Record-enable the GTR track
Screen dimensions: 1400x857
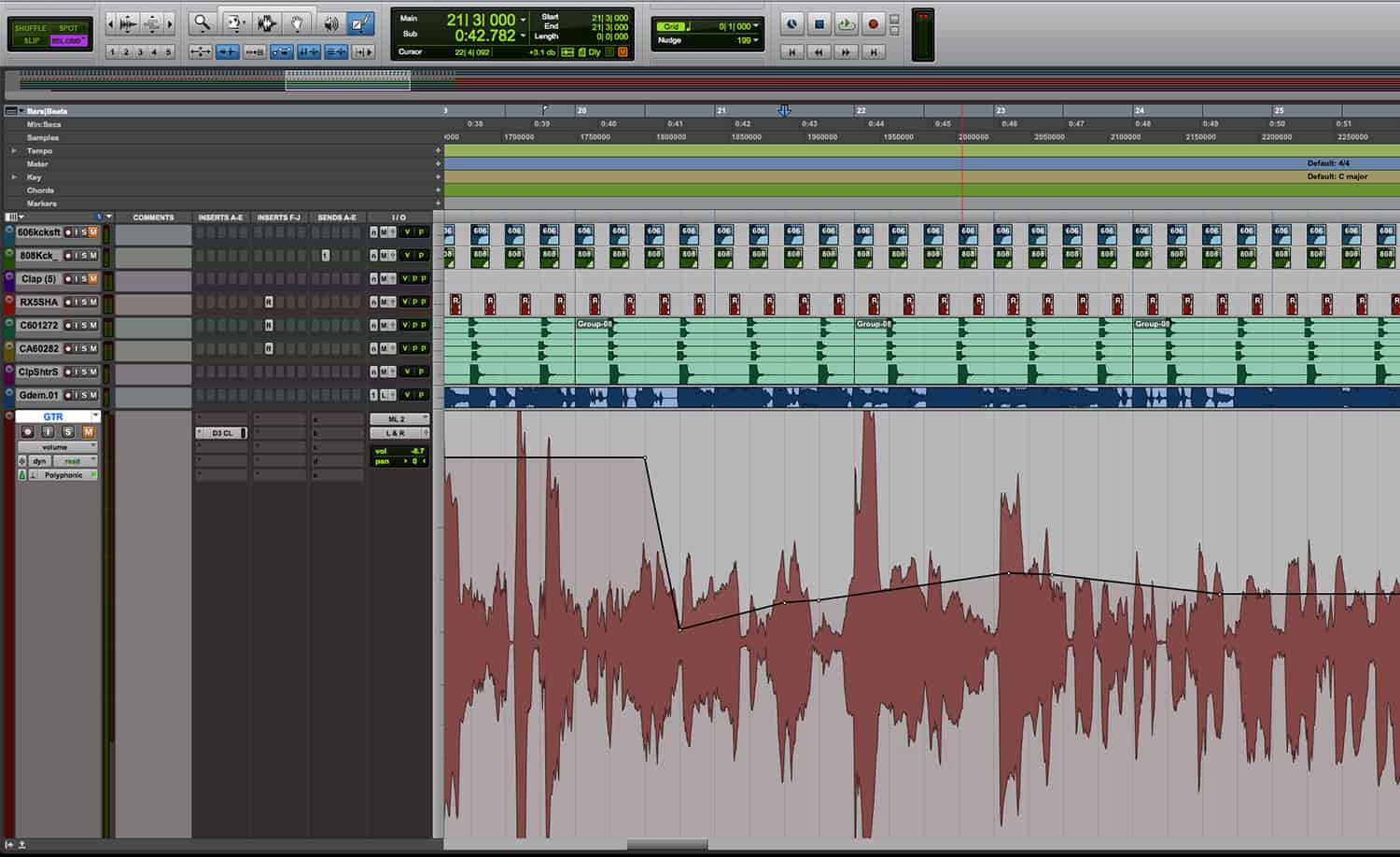27,432
